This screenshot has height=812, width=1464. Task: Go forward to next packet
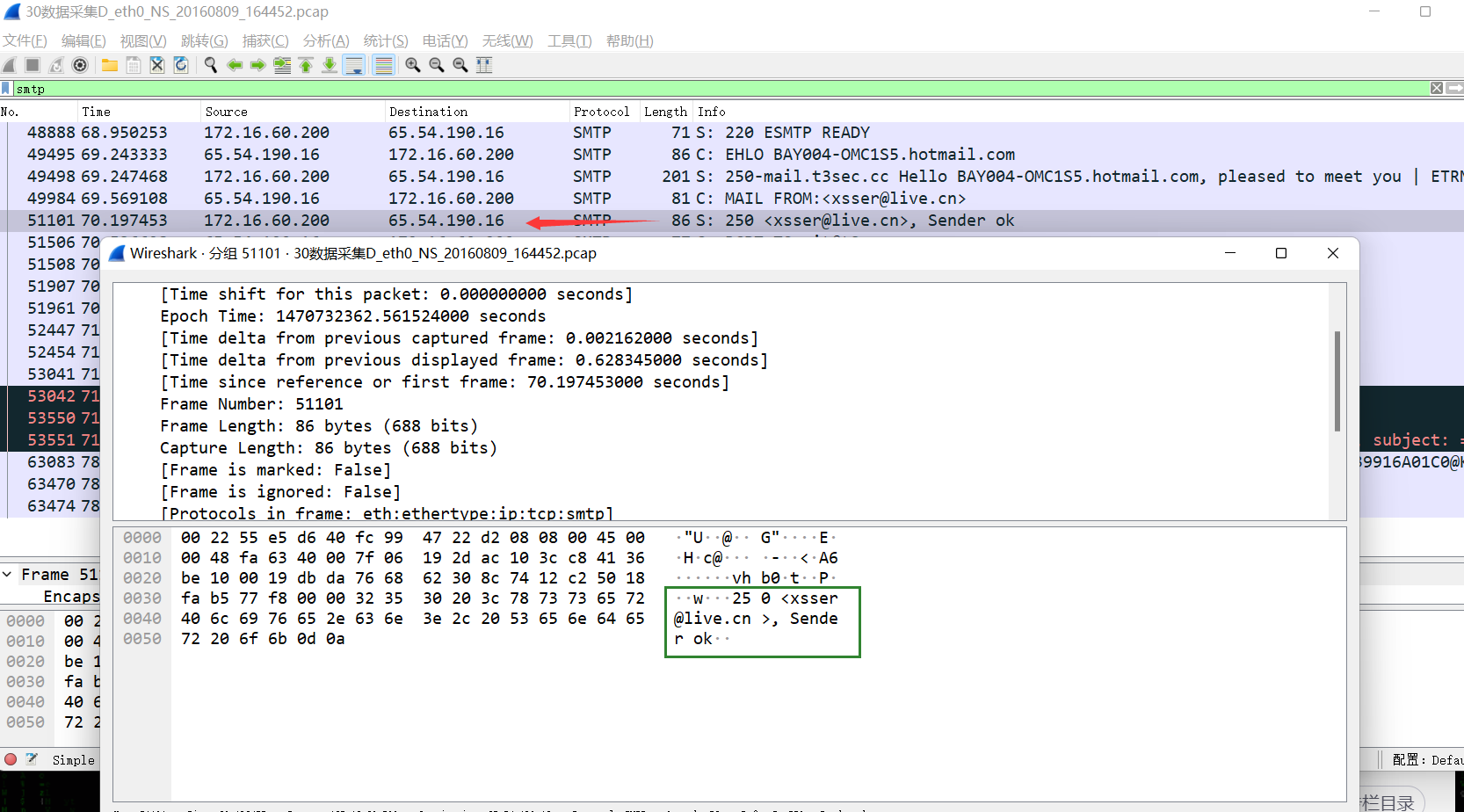pos(258,65)
